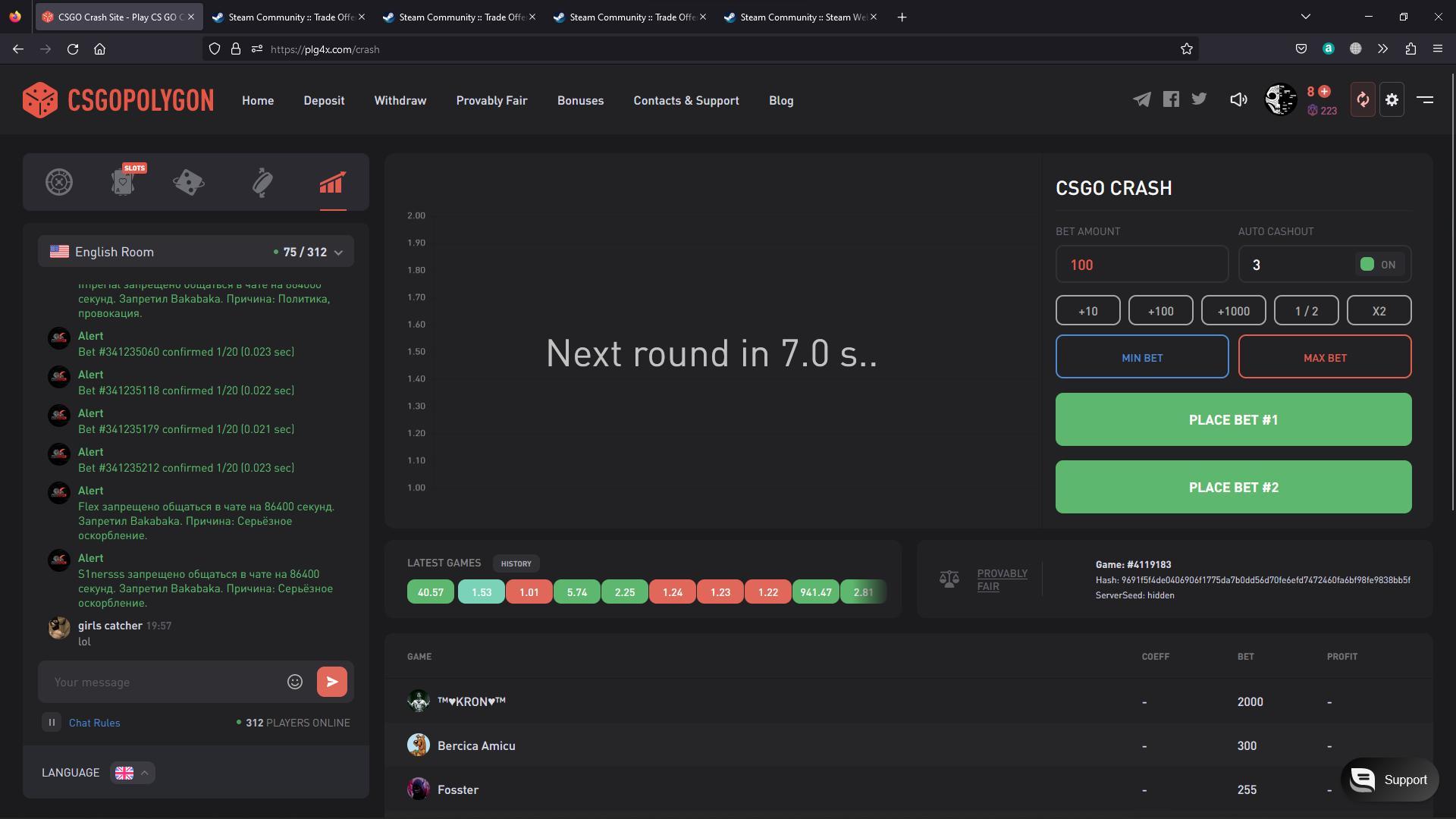Open the settings gear icon
The height and width of the screenshot is (819, 1456).
[1392, 99]
